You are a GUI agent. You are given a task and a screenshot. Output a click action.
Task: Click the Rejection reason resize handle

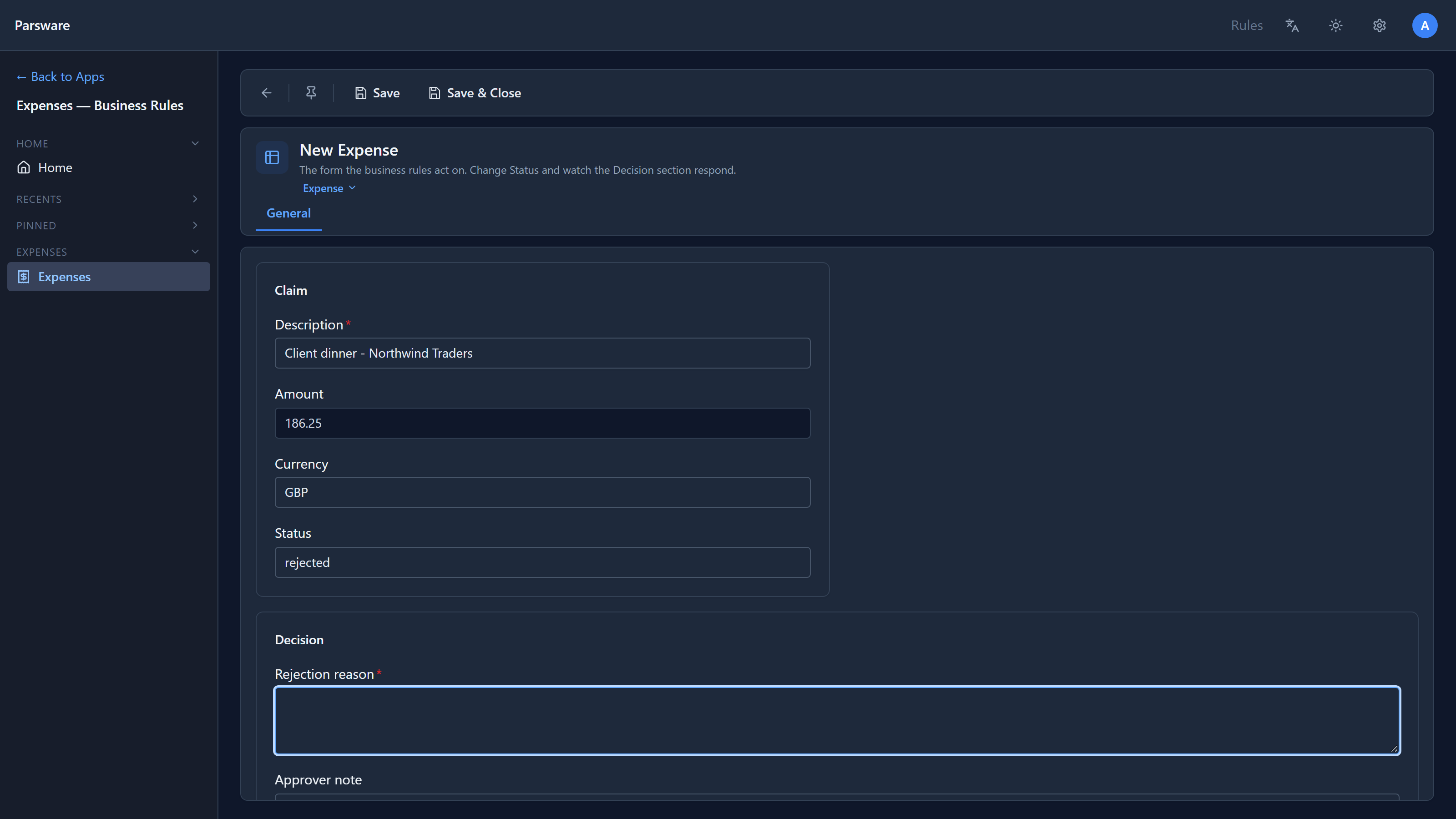[1394, 748]
